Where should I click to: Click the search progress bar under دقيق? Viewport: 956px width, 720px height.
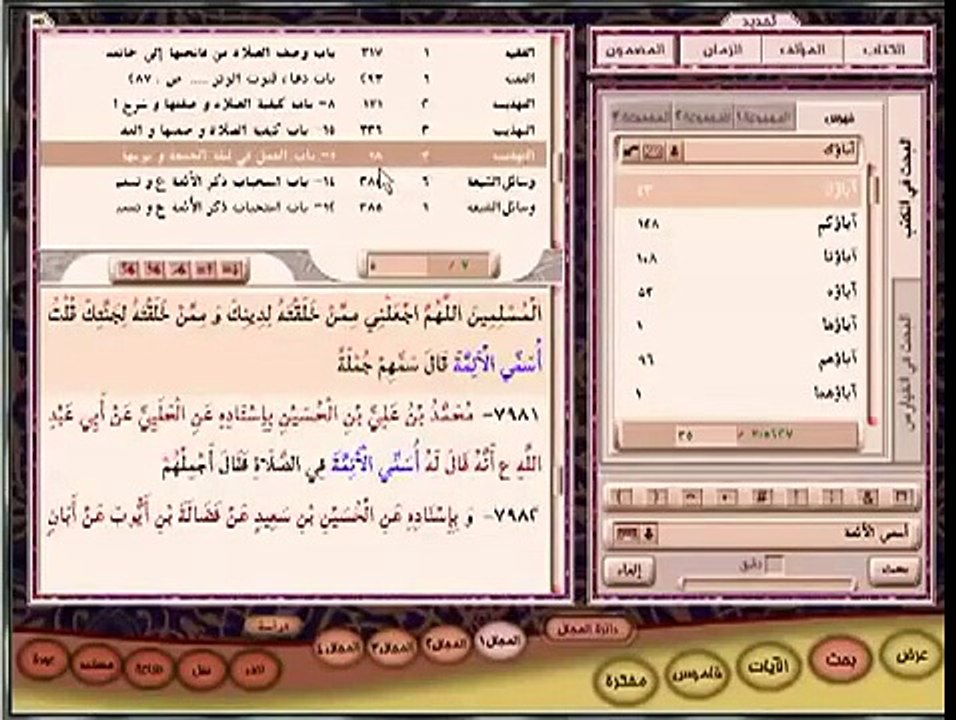click(x=768, y=583)
